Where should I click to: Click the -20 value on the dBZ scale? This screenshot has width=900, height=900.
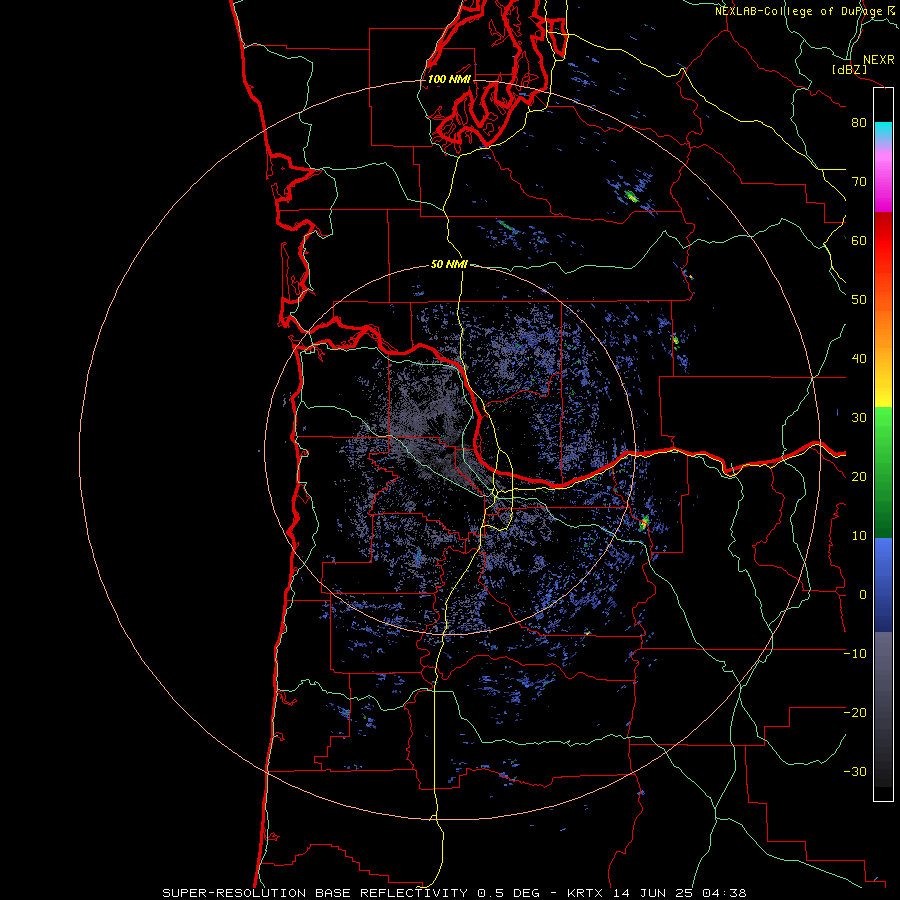[x=855, y=713]
